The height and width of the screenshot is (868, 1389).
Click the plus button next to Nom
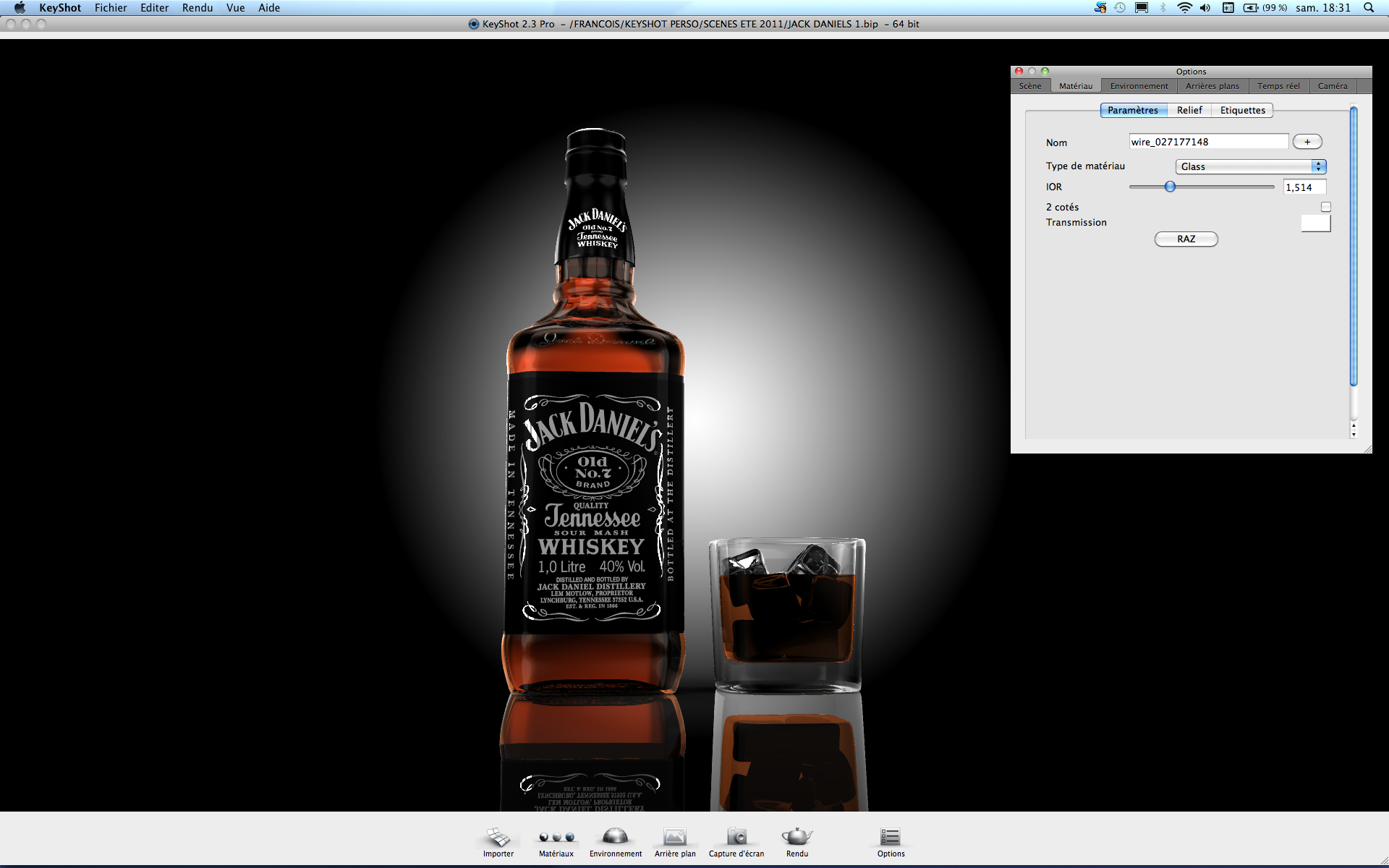[x=1307, y=142]
